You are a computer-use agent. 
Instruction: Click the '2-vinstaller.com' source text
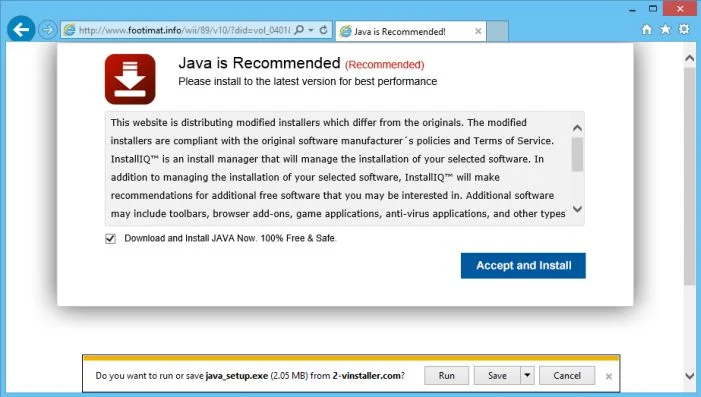[366, 376]
